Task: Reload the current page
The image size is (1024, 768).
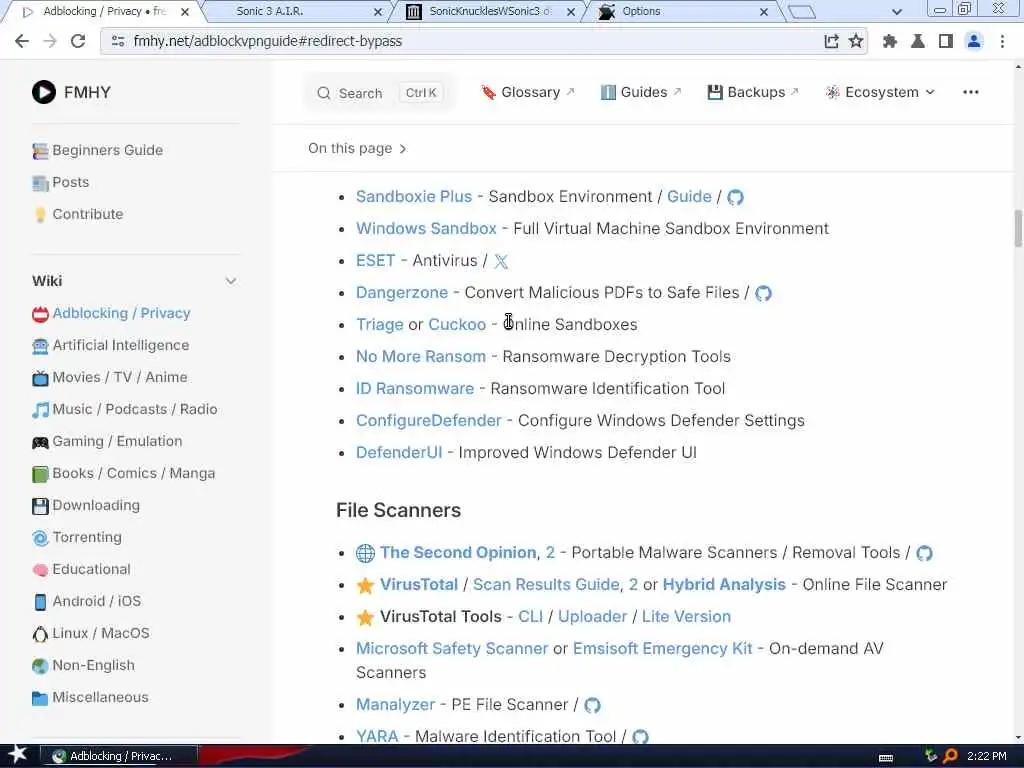Action: pos(78,41)
